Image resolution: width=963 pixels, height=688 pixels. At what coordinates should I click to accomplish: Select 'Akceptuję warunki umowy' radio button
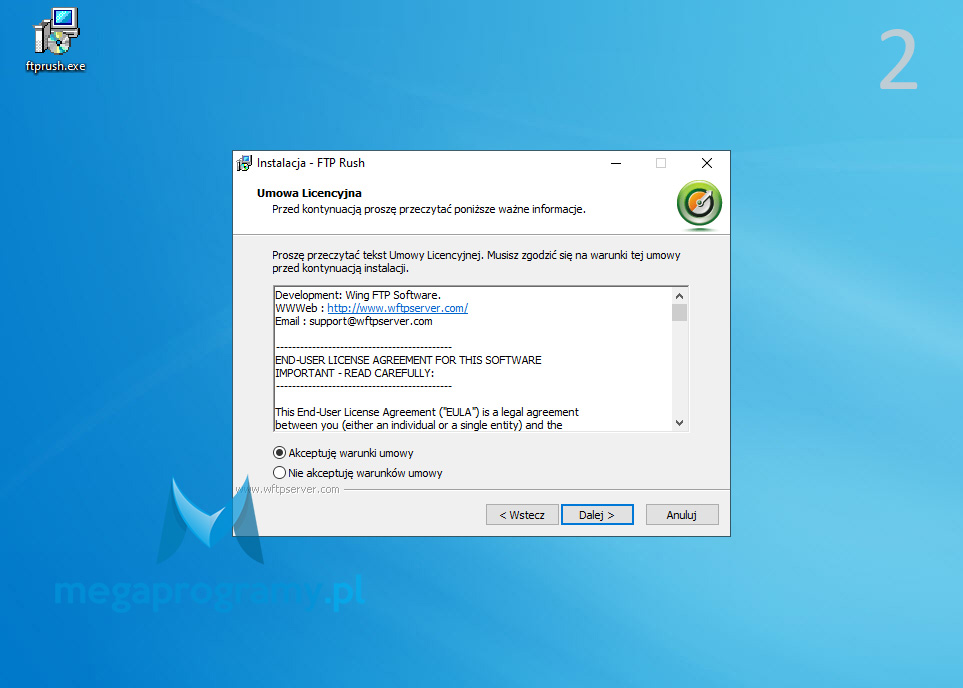point(279,453)
